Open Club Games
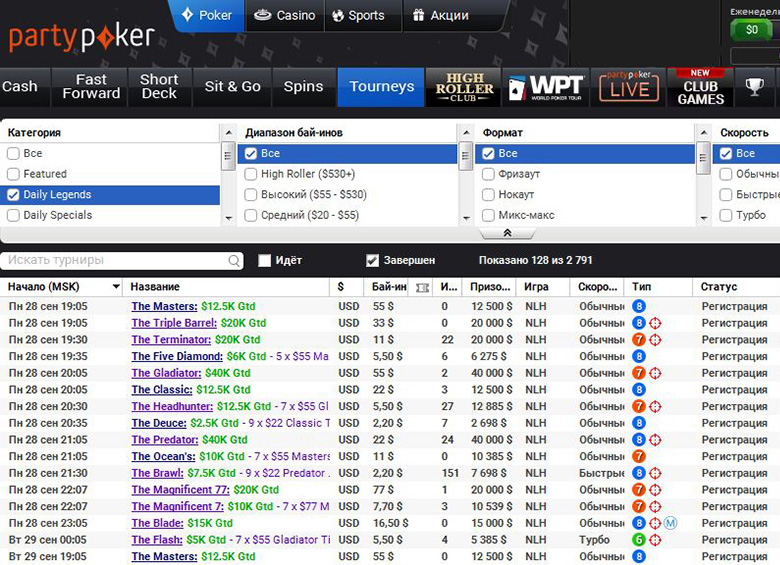 [701, 87]
